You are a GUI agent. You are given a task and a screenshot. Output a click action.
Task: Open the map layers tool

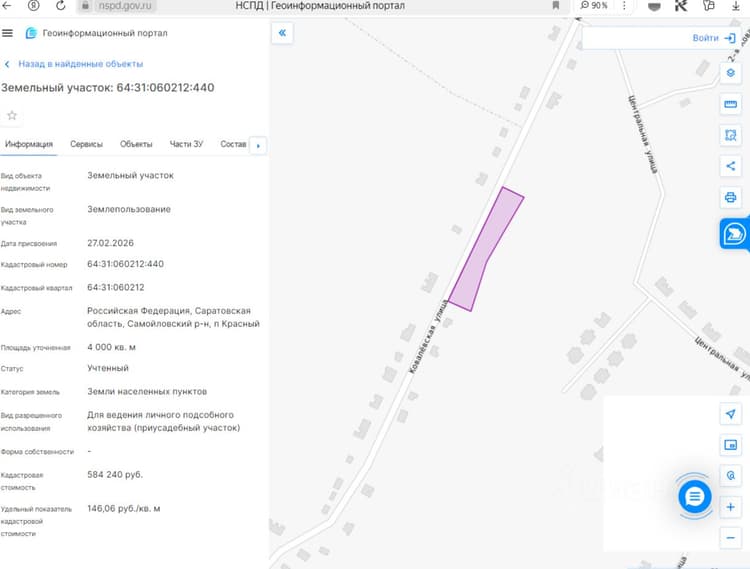(730, 73)
